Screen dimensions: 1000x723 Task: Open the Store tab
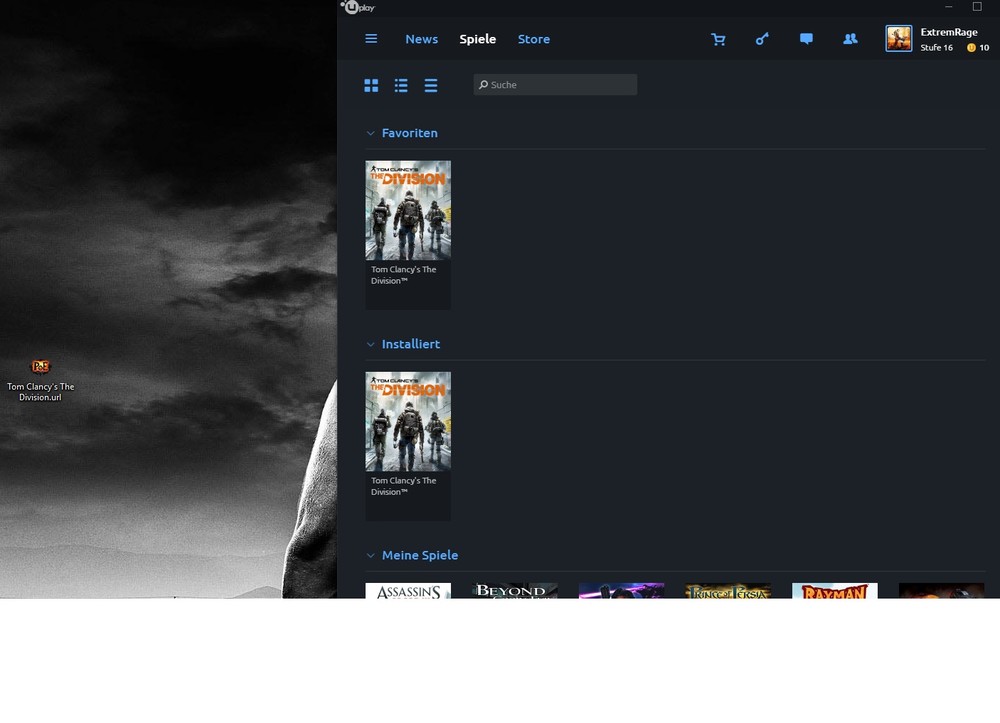coord(534,39)
